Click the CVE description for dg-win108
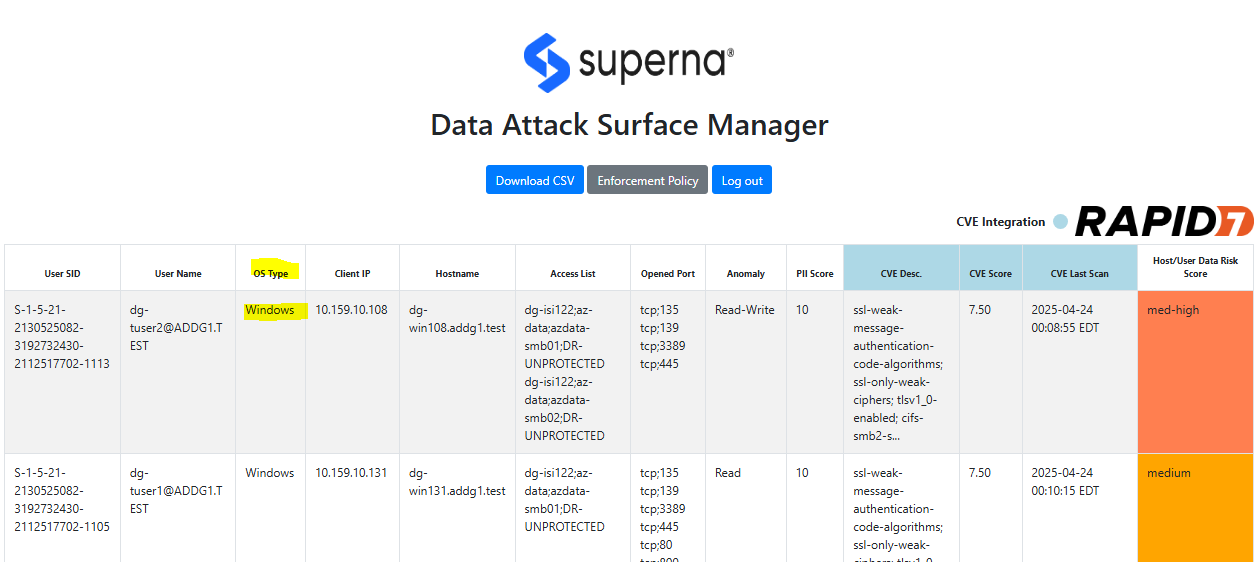This screenshot has height=562, width=1259. pyautogui.click(x=899, y=373)
